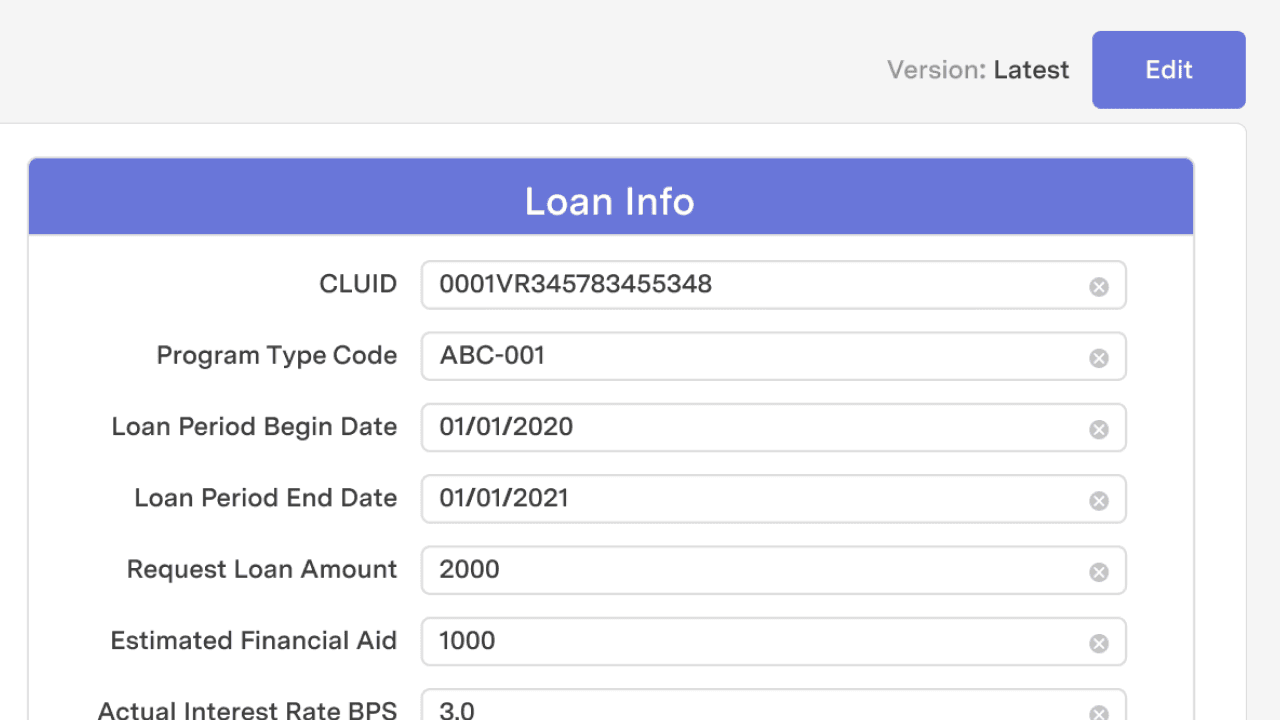Click the Loan Period Begin Date label
The height and width of the screenshot is (720, 1280).
point(254,427)
